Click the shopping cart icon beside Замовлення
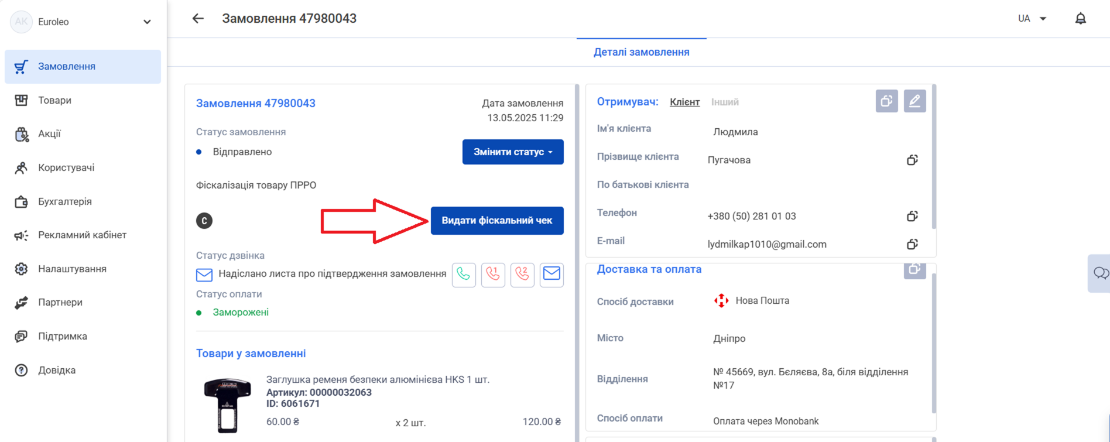1110x442 pixels. (21, 67)
